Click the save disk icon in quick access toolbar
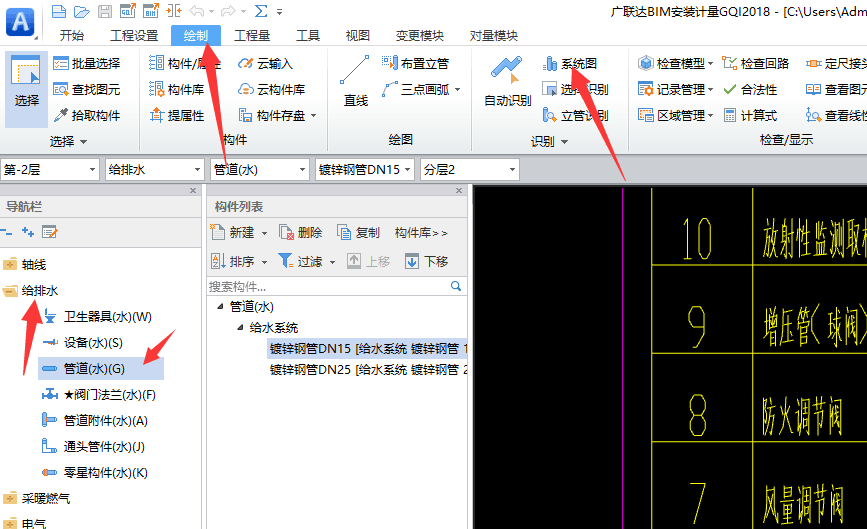 click(x=105, y=11)
